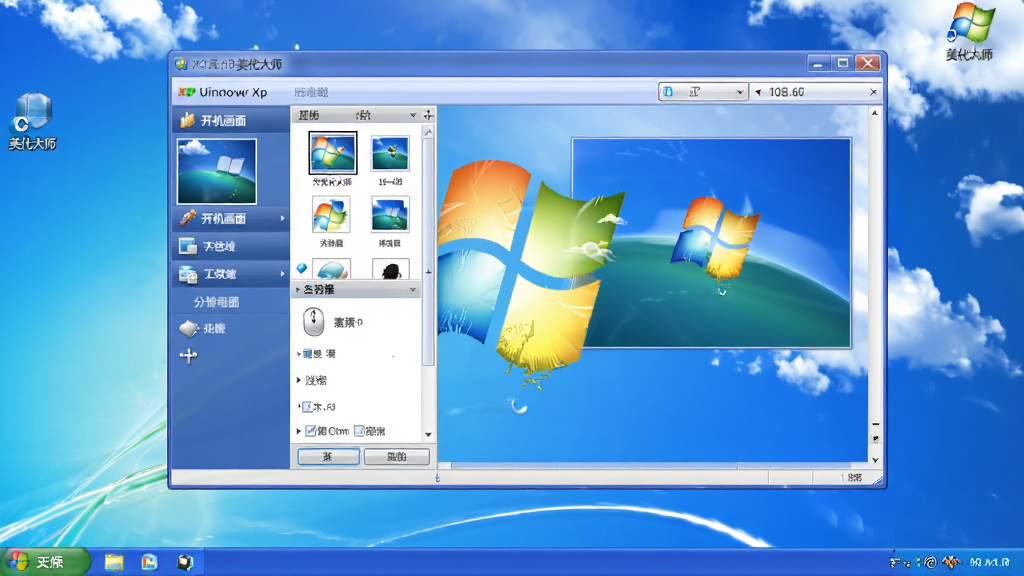Image resolution: width=1024 pixels, height=576 pixels.
Task: Click the red-orange system tray icon
Action: pyautogui.click(x=951, y=562)
